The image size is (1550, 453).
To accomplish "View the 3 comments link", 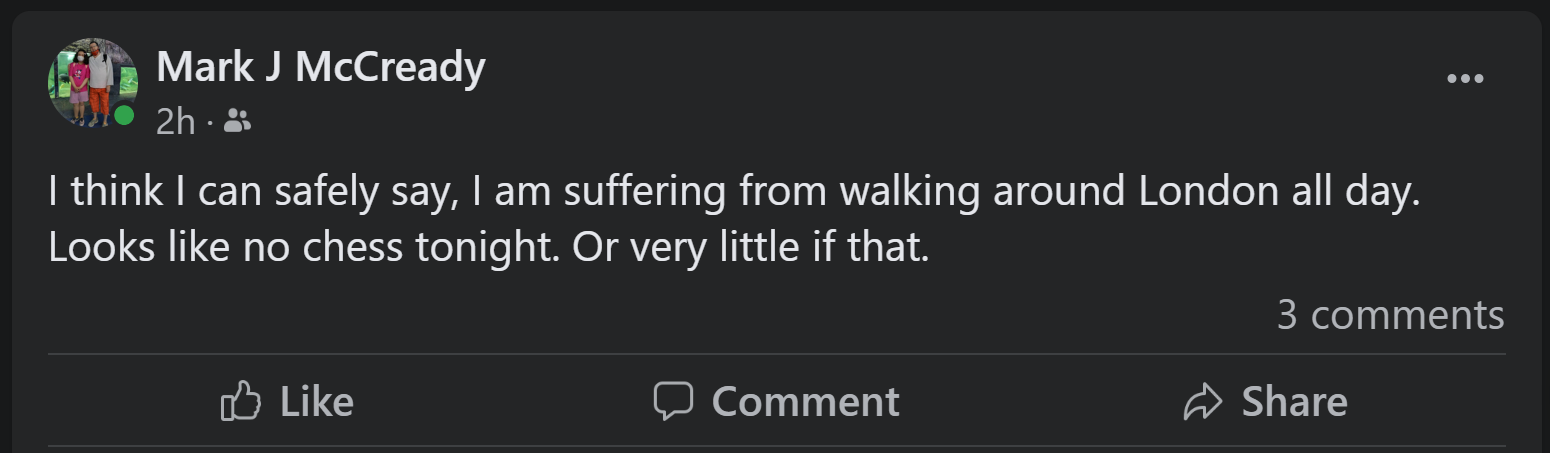I will (1390, 315).
